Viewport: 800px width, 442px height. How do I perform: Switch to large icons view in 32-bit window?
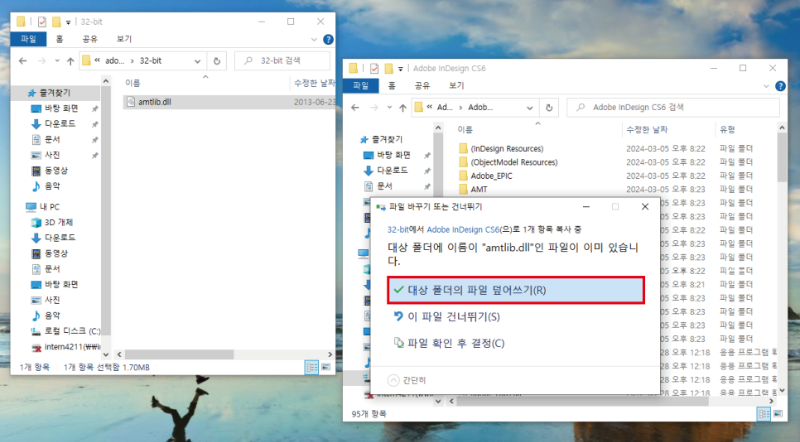326,367
